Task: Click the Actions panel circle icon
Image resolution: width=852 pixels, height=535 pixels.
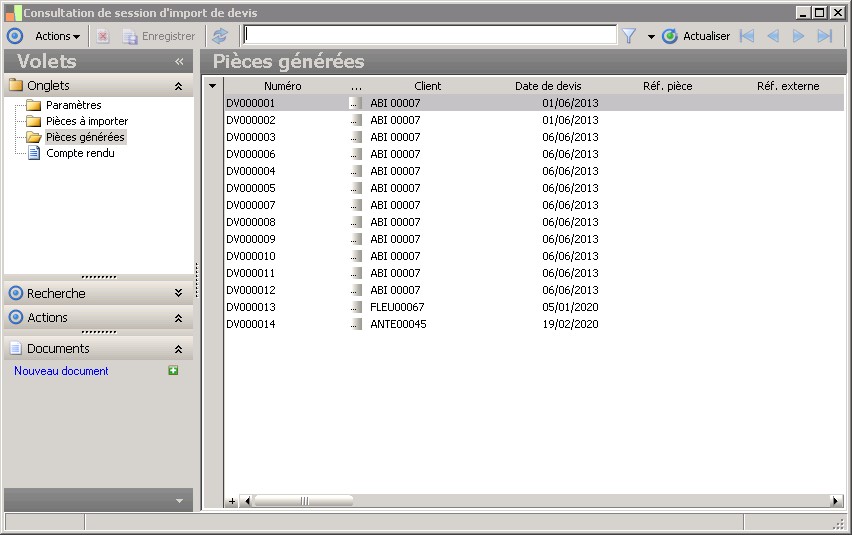Action: 16,317
